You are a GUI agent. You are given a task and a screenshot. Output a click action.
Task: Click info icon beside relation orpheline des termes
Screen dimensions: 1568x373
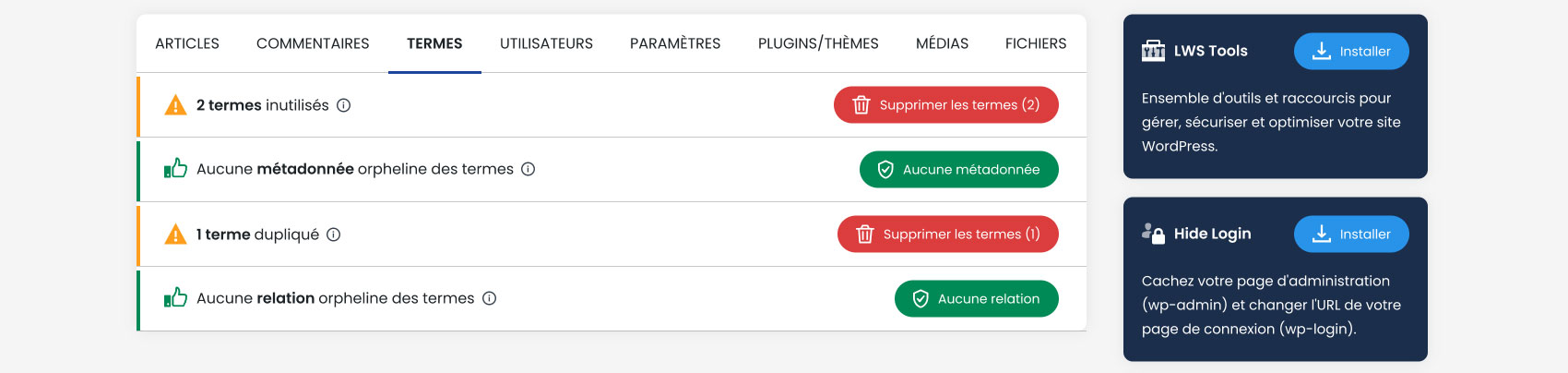(x=490, y=298)
